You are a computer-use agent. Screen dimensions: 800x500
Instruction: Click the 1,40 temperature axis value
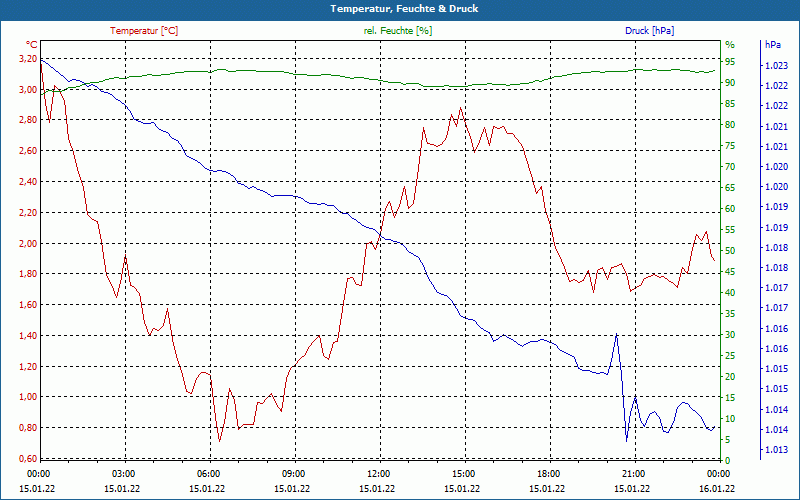coord(28,335)
